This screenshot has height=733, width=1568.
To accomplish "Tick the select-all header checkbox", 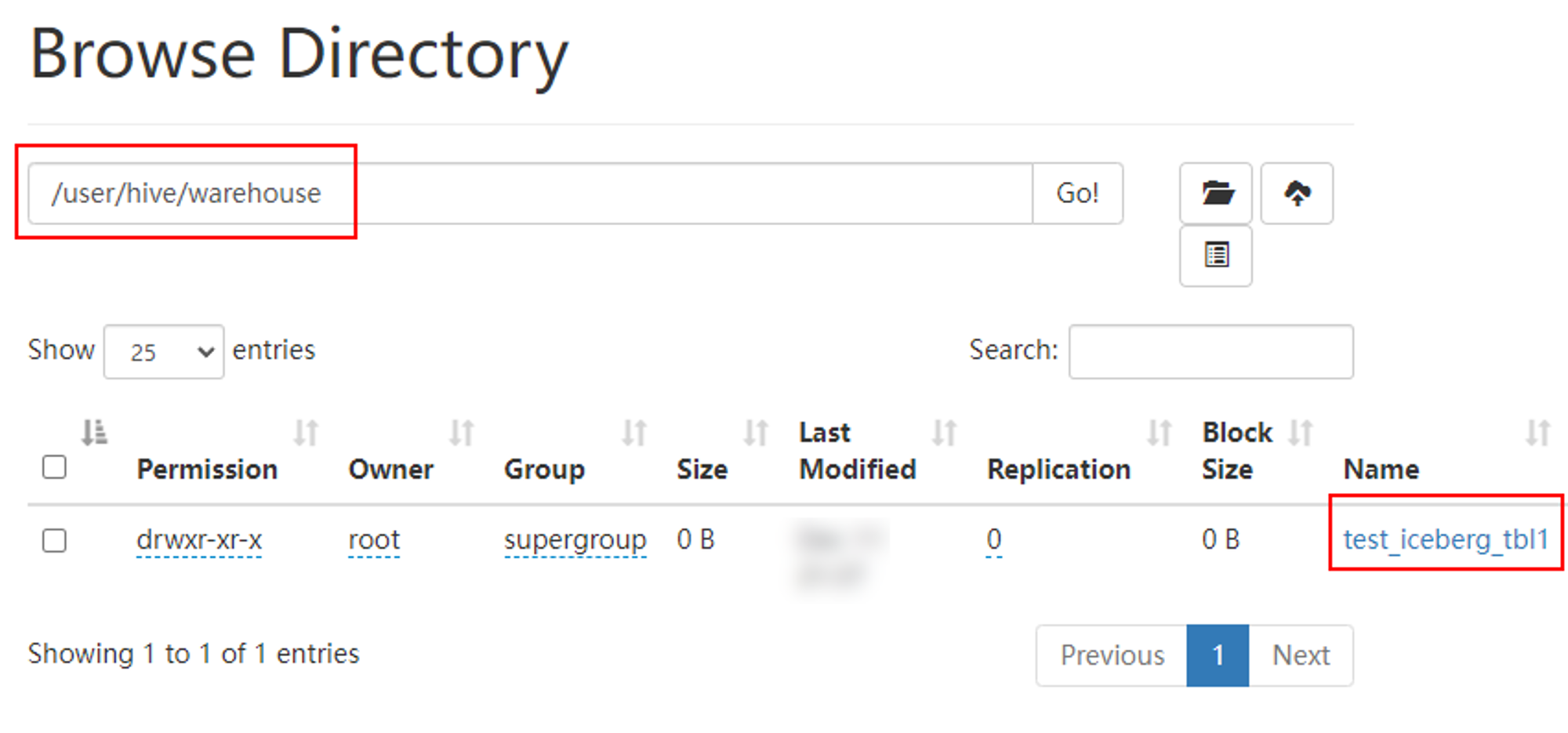I will click(54, 467).
